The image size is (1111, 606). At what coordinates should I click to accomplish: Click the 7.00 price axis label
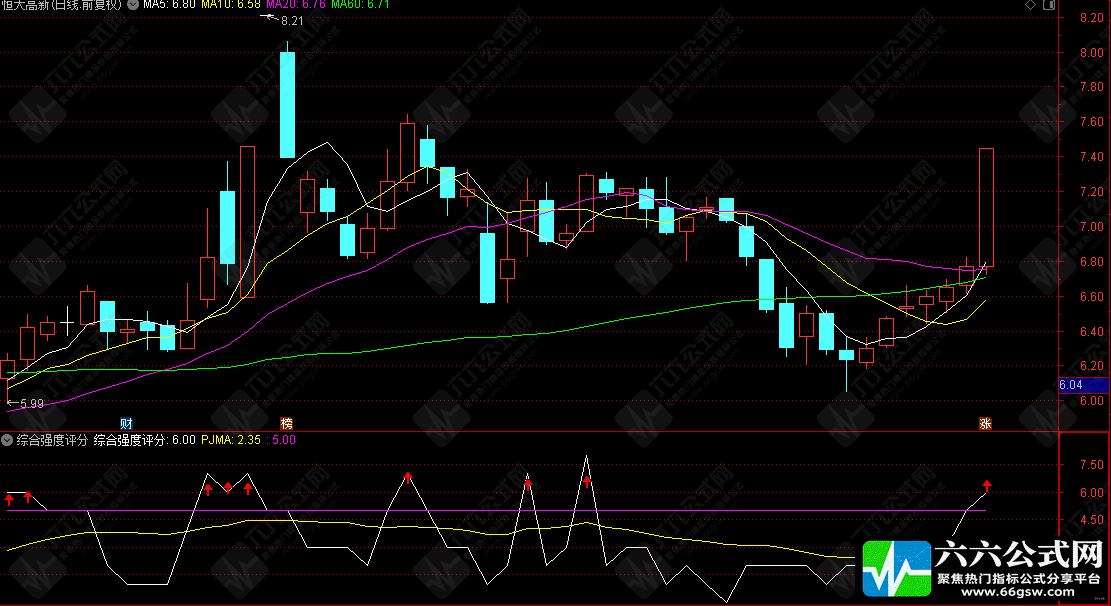tap(1091, 227)
